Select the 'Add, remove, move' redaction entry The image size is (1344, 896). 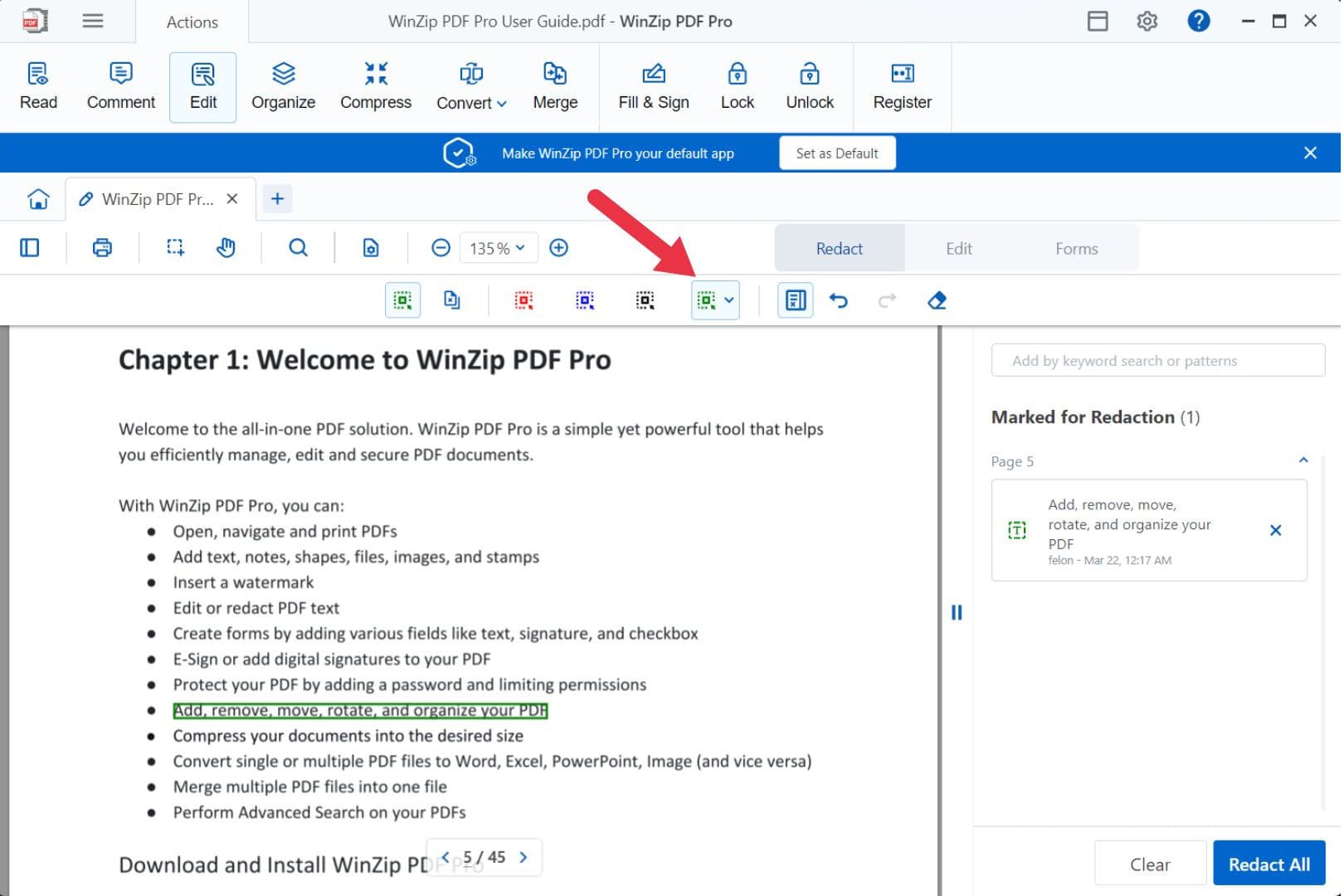(1148, 530)
